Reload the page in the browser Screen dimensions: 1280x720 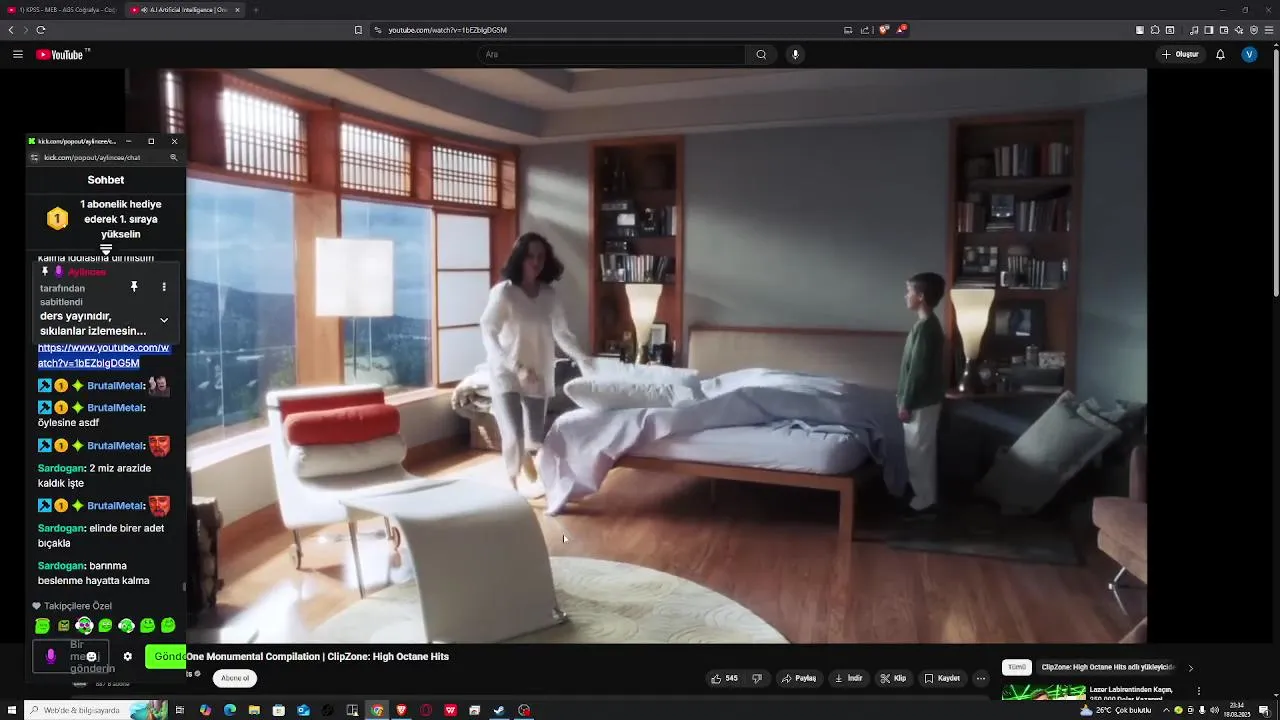tap(41, 30)
